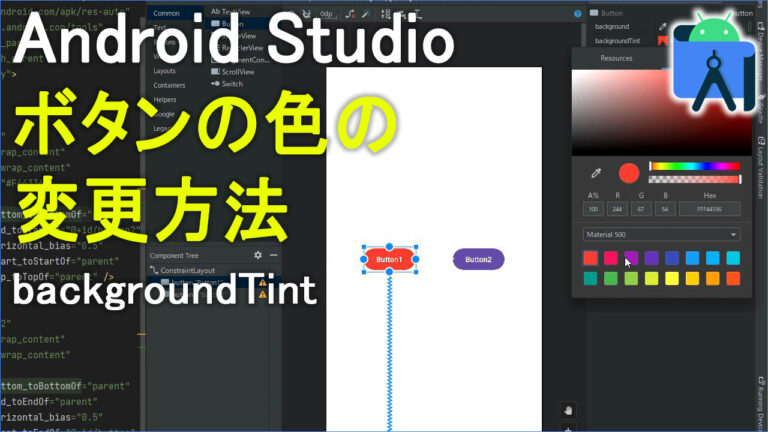Pick the amber Material swatch
This screenshot has width=768, height=432.
pos(693,279)
